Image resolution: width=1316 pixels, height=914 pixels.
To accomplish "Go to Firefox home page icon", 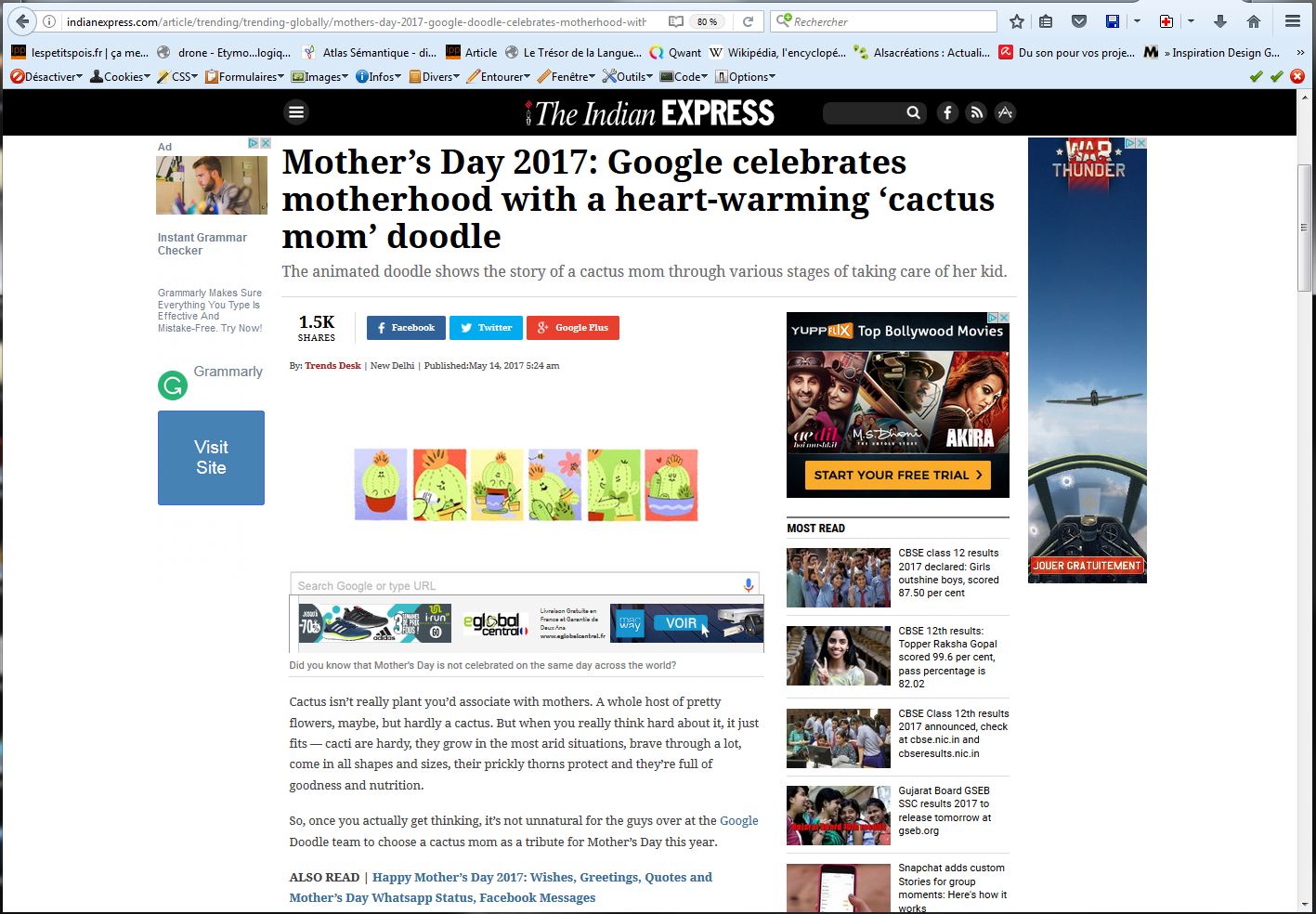I will [x=1254, y=21].
